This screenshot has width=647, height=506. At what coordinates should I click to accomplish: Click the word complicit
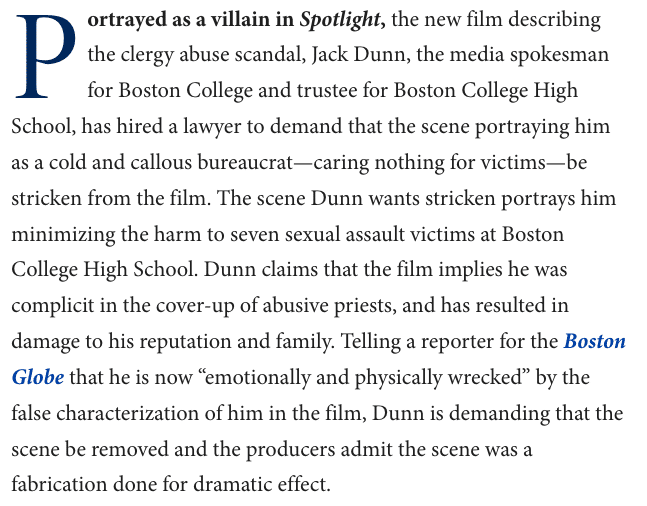(53, 306)
